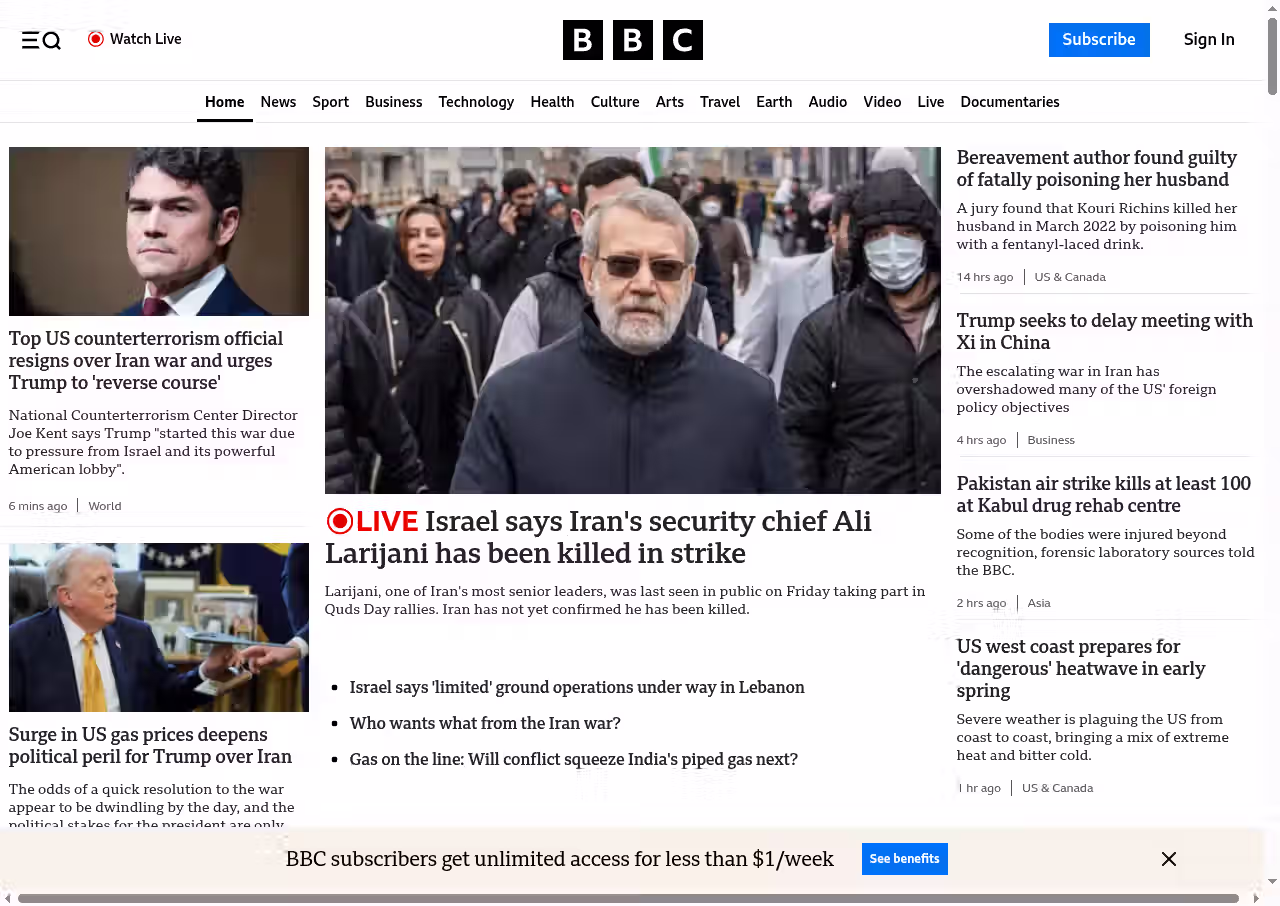Switch to the Technology section
Image resolution: width=1280 pixels, height=906 pixels.
pos(476,102)
